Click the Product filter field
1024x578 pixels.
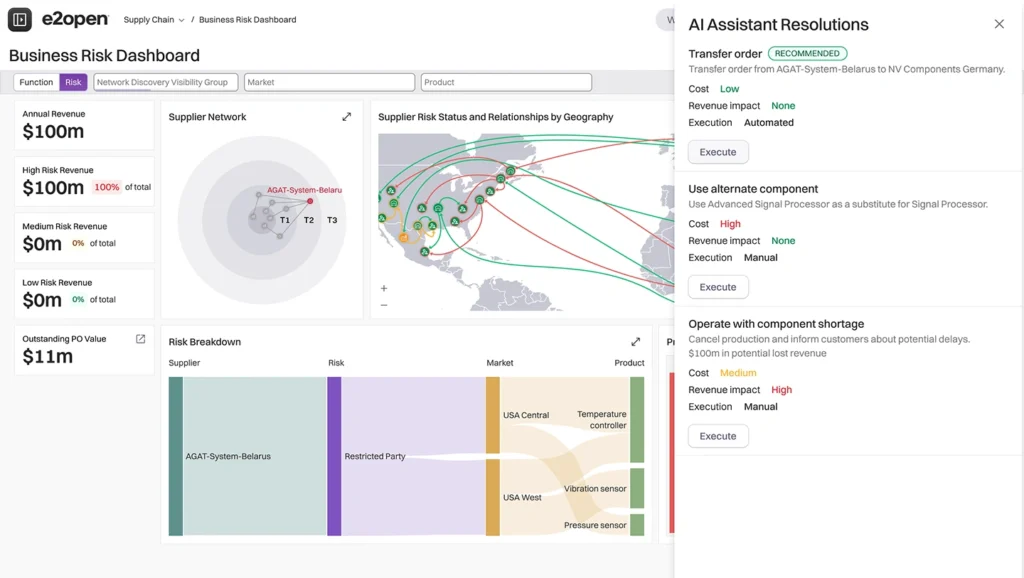pyautogui.click(x=506, y=82)
